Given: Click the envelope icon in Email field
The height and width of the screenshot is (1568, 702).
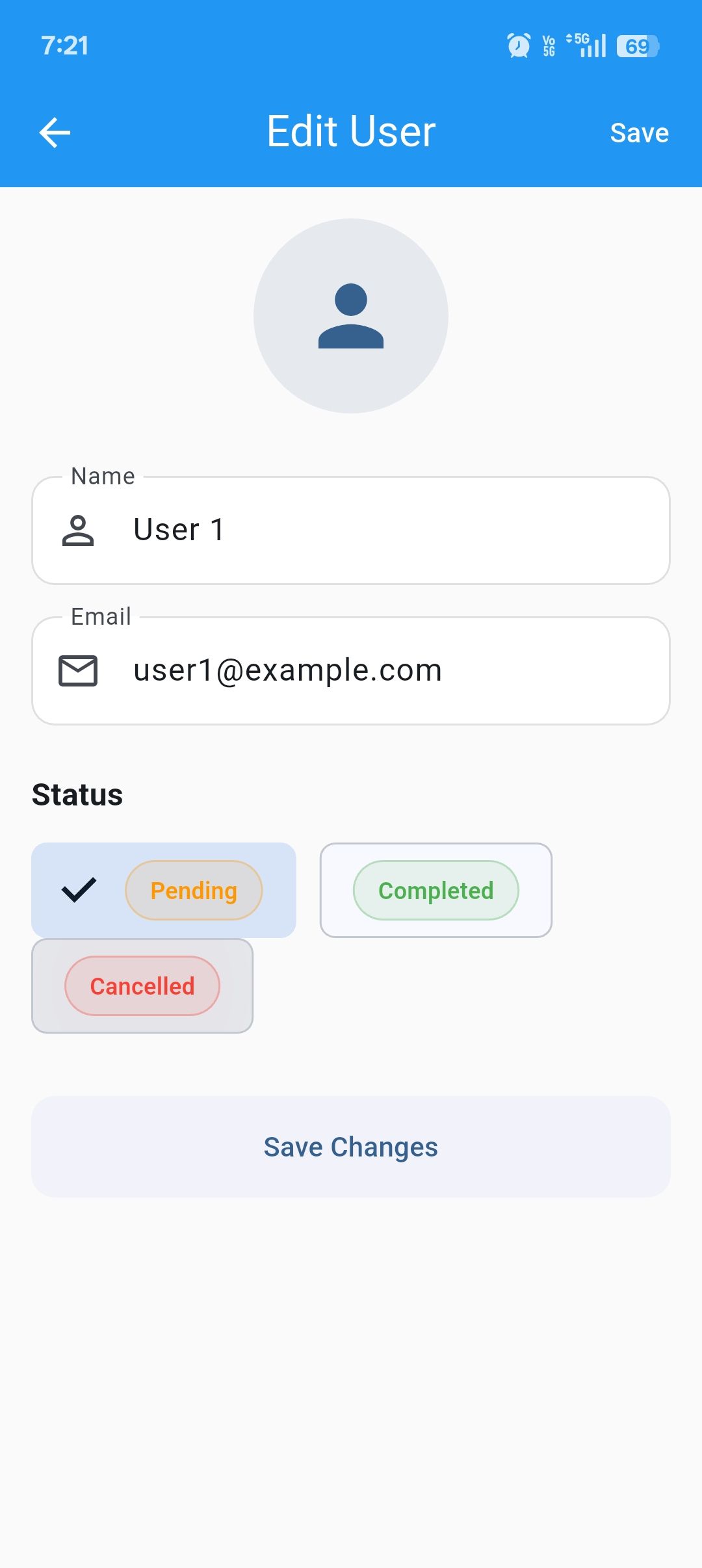Looking at the screenshot, I should pyautogui.click(x=78, y=671).
